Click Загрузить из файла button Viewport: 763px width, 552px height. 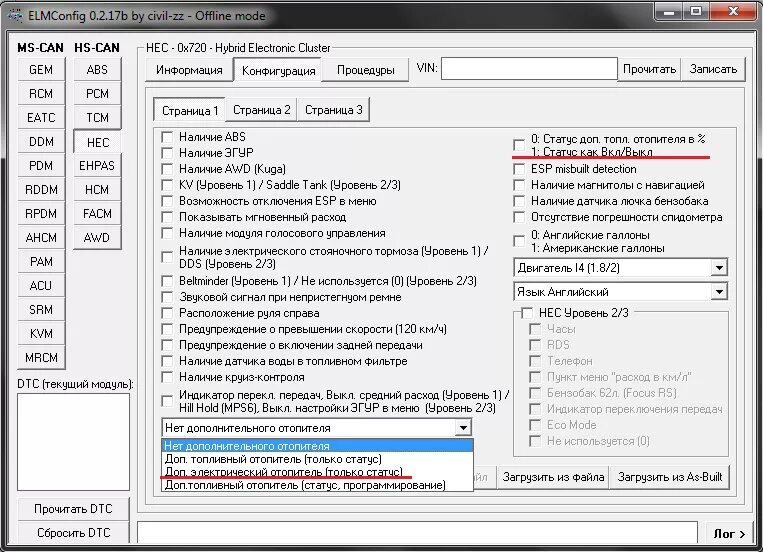coord(553,477)
